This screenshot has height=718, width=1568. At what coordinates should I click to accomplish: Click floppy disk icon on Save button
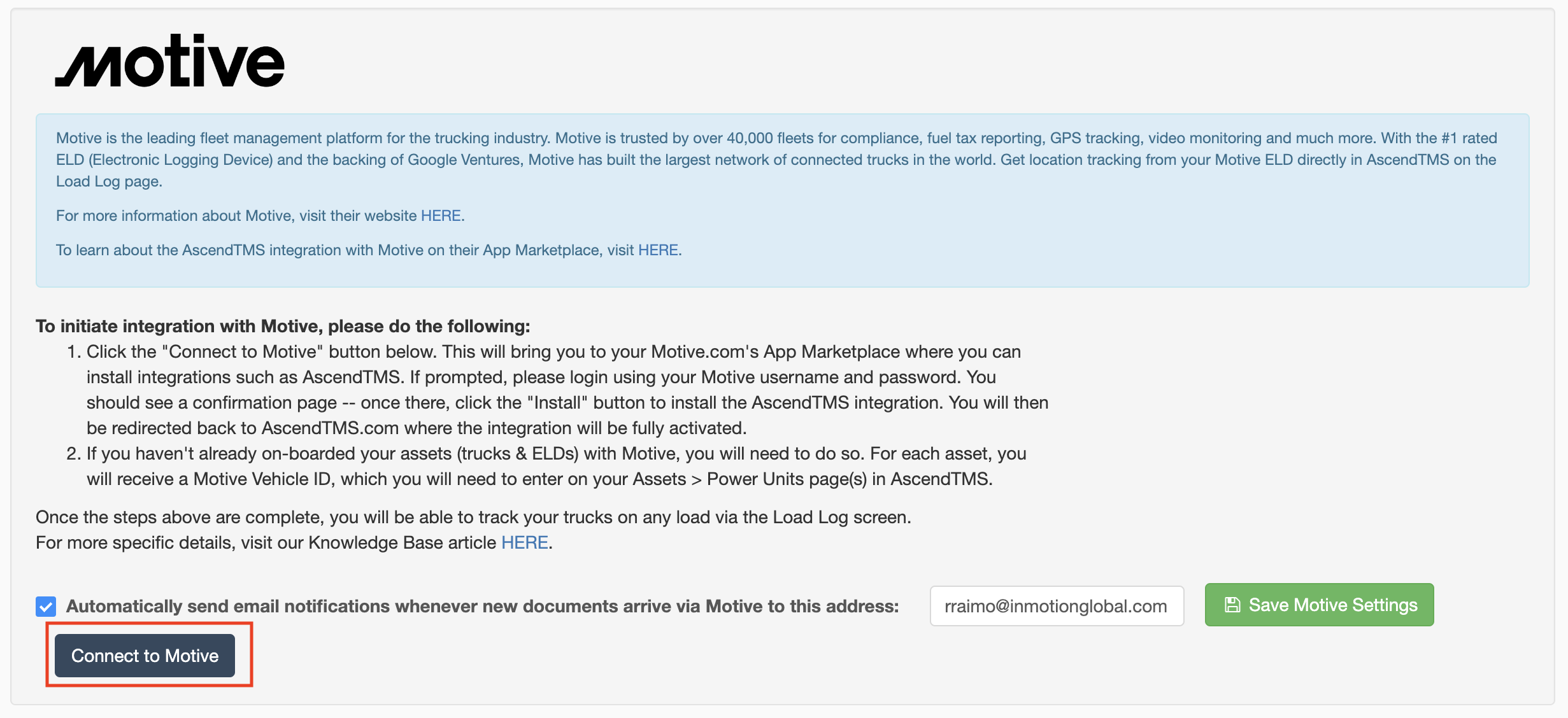pos(1232,605)
